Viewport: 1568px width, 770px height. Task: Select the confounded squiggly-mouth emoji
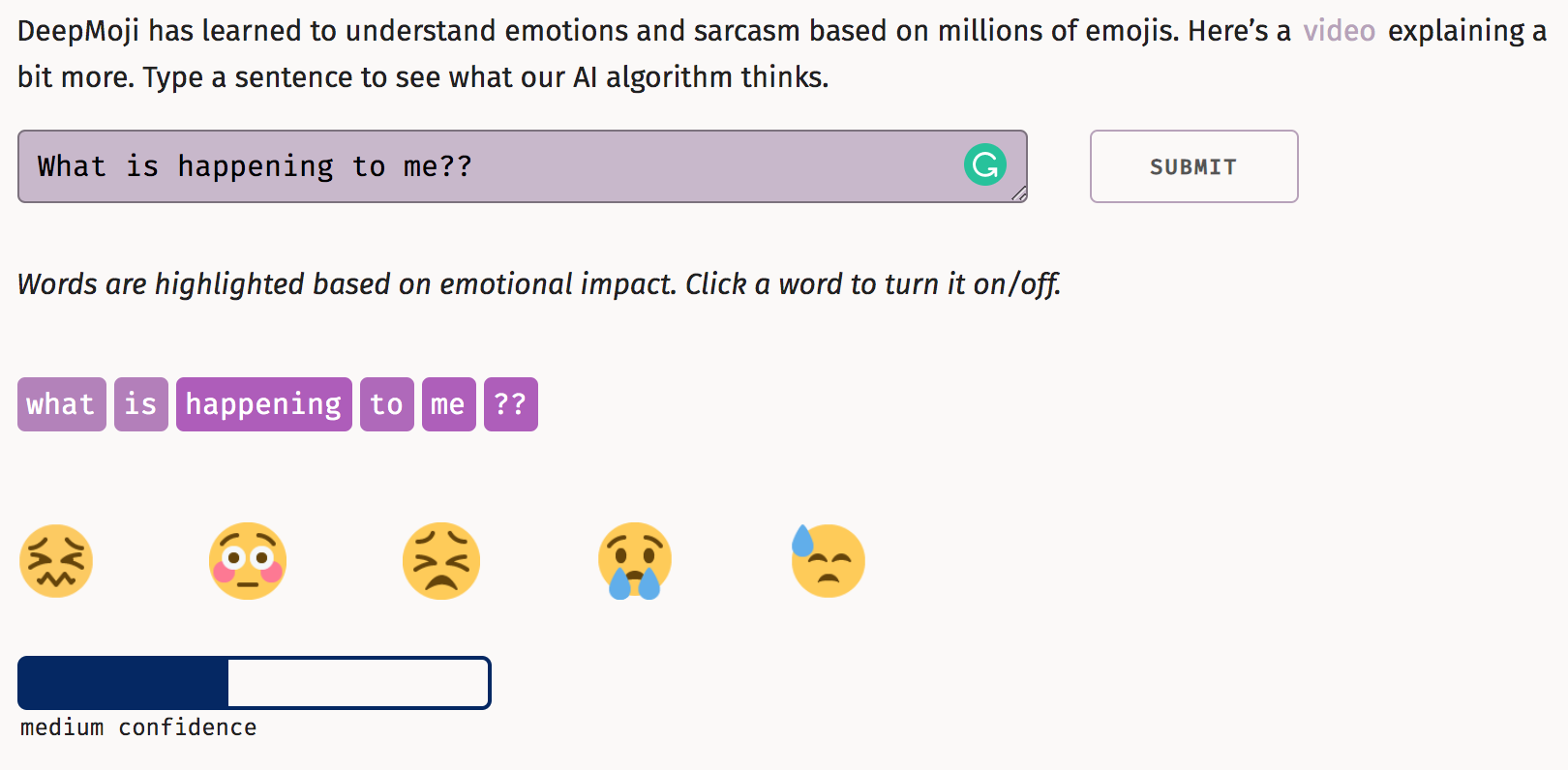(56, 561)
